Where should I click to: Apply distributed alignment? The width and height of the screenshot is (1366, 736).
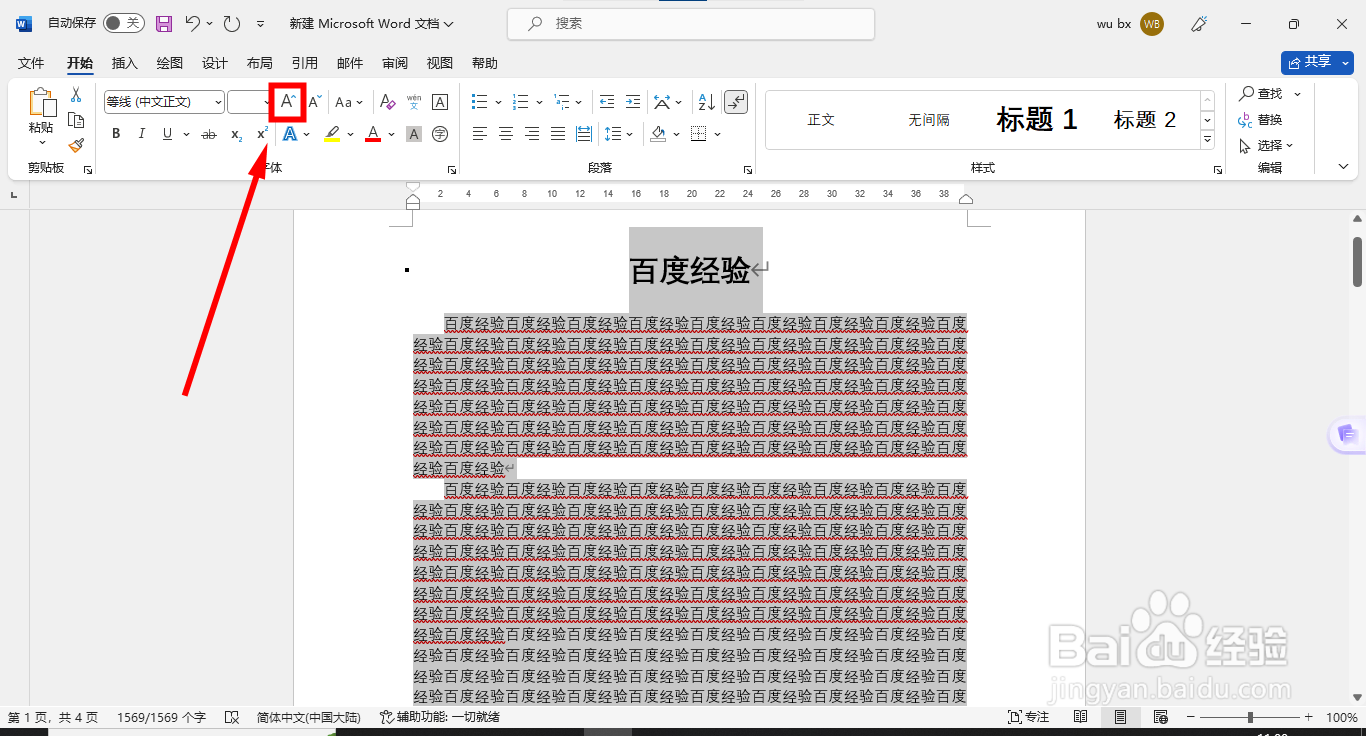(x=583, y=134)
